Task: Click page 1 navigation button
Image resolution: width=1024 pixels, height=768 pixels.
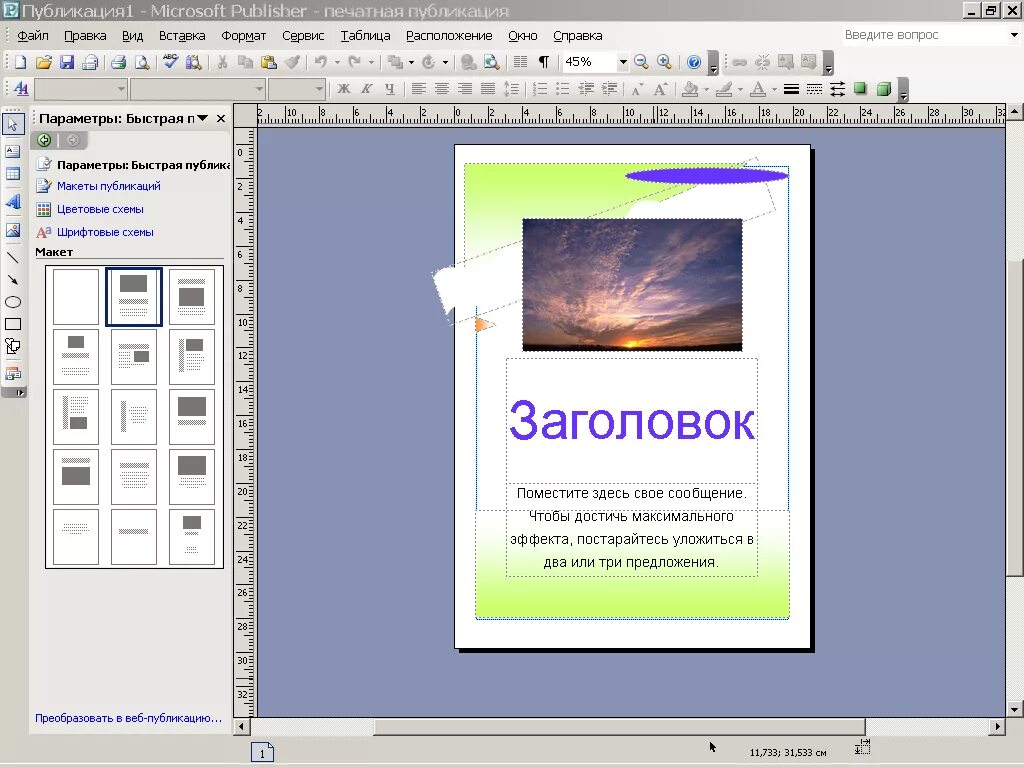Action: click(x=263, y=753)
